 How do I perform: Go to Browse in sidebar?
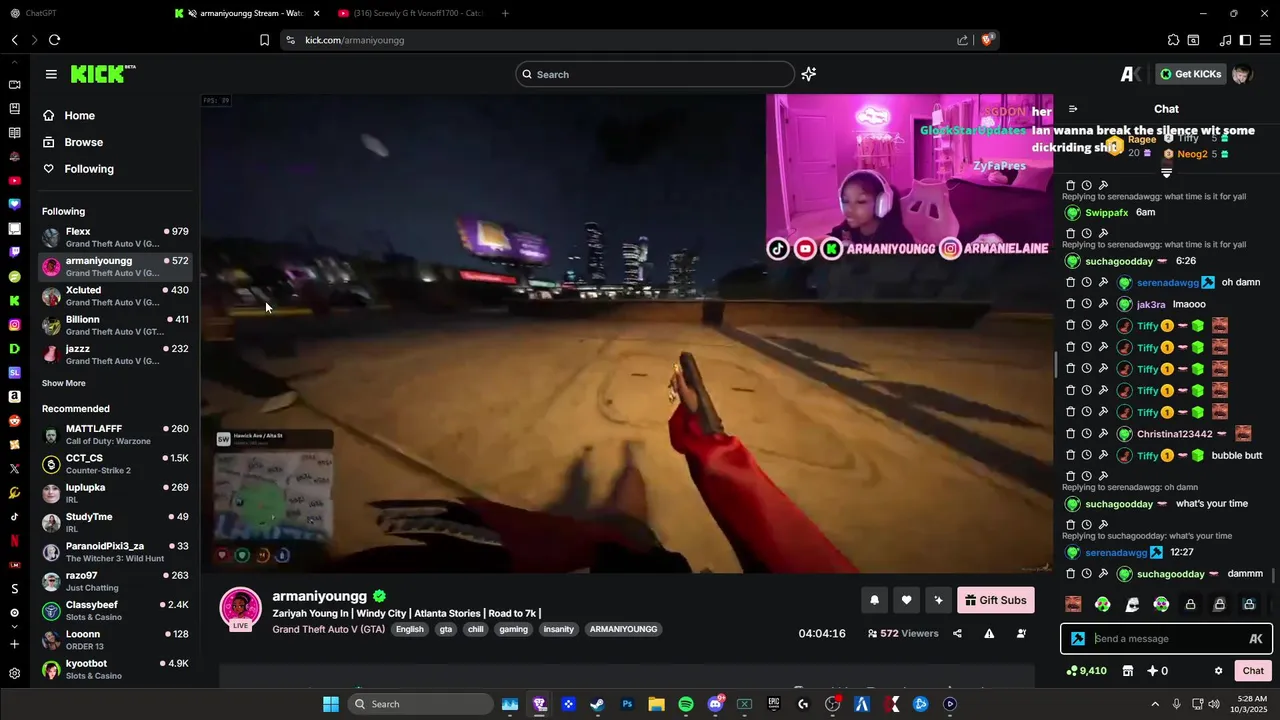pos(72,142)
